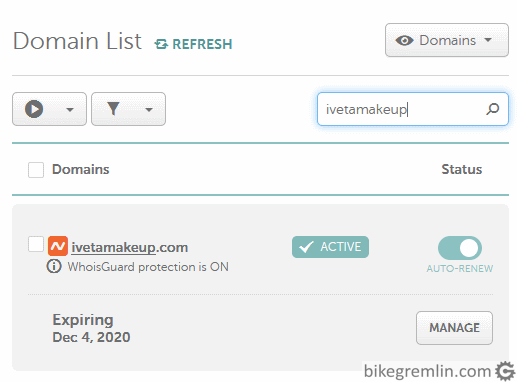The width and height of the screenshot is (517, 382).
Task: Click the bikegremlin gear logo
Action: click(505, 371)
